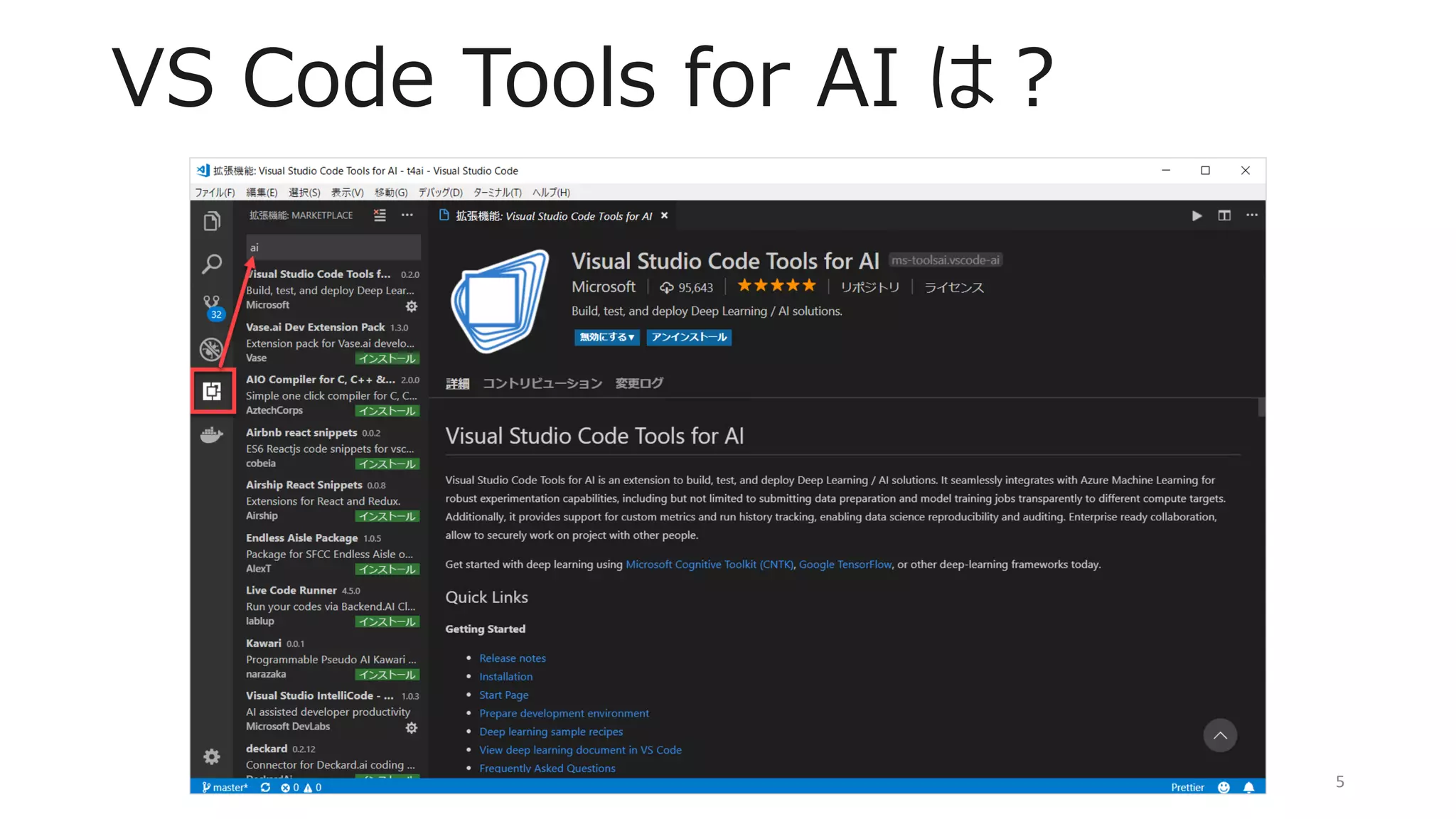Viewport: 1456px width, 819px height.
Task: Clear extensions search results list icon
Action: (x=380, y=215)
